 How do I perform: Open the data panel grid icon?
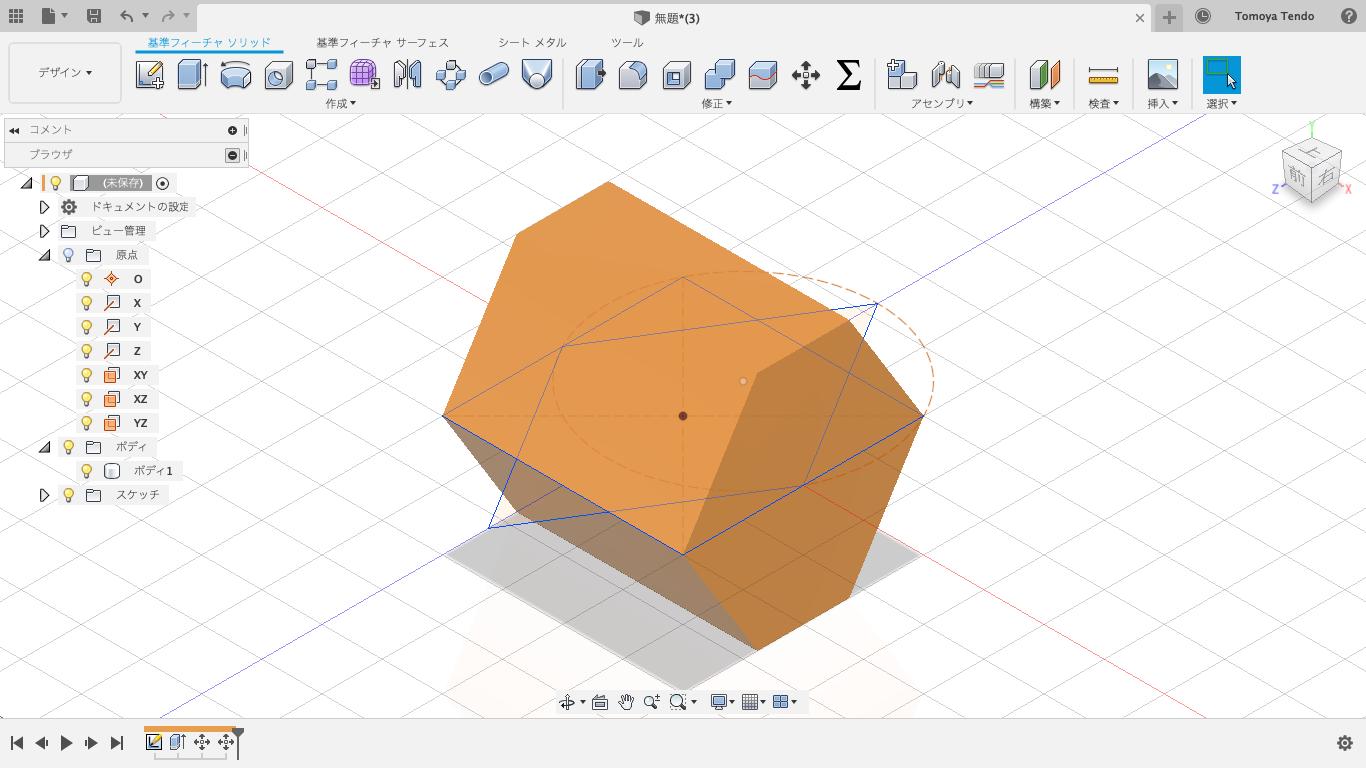pos(16,16)
